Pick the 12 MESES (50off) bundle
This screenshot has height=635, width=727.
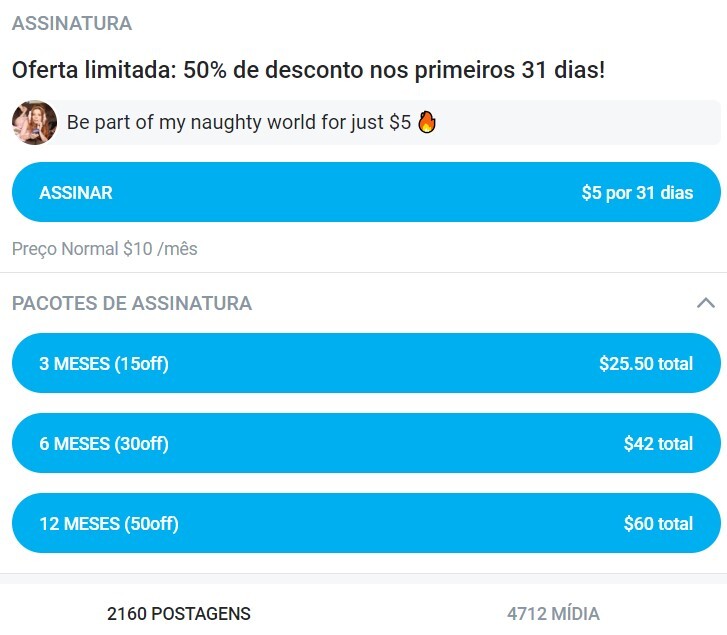[109, 523]
